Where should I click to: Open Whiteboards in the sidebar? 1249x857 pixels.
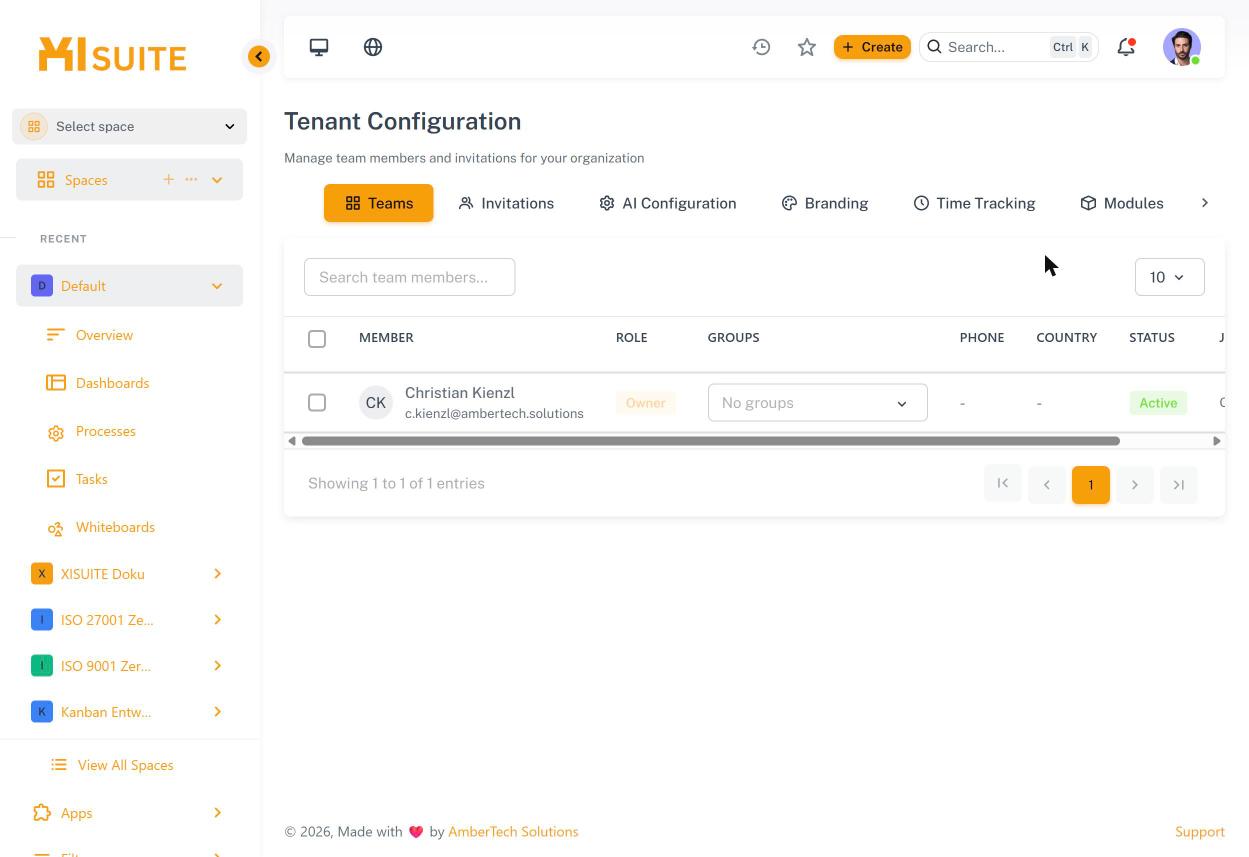click(x=115, y=527)
